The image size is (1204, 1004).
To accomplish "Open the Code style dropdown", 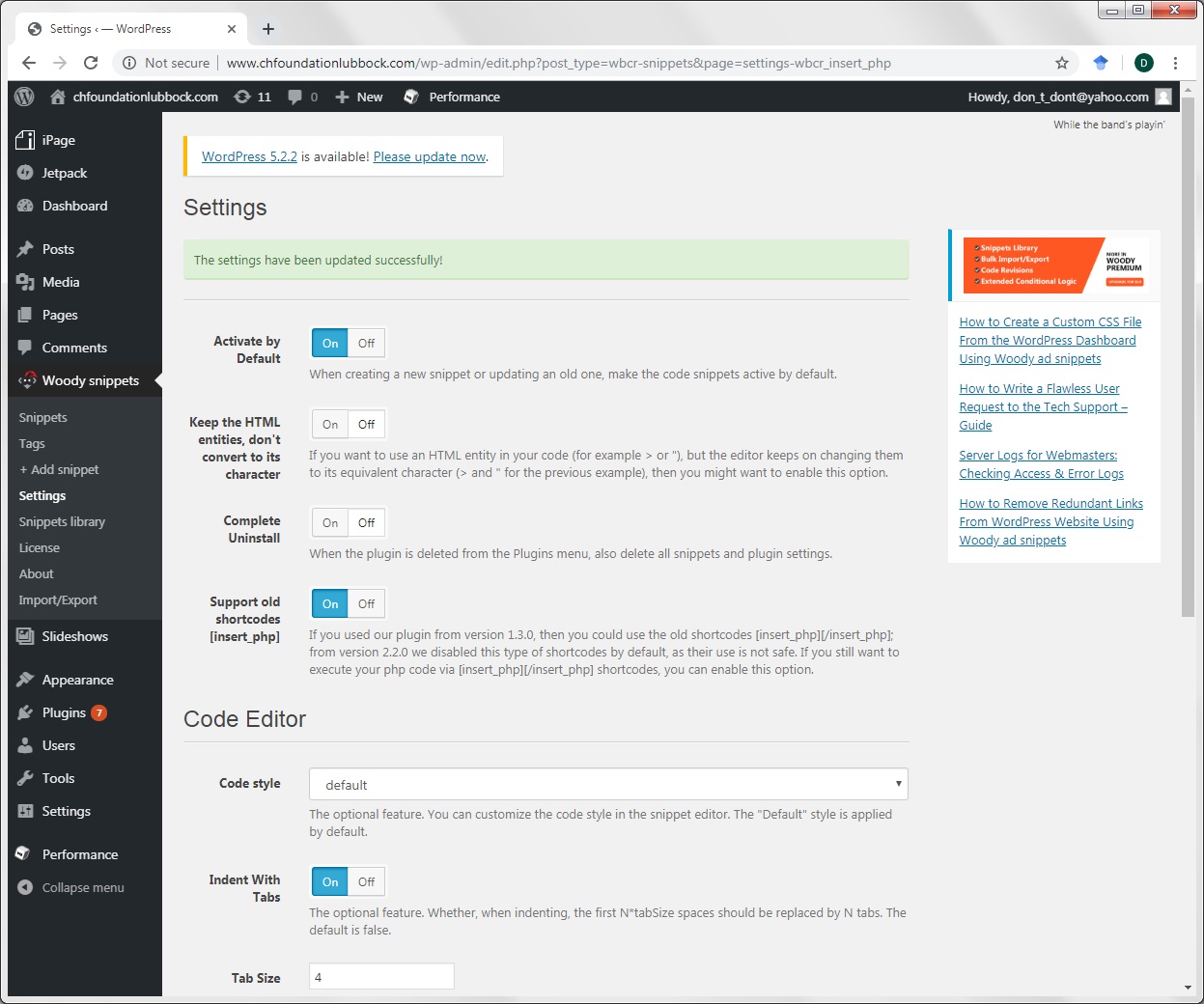I will [x=608, y=784].
